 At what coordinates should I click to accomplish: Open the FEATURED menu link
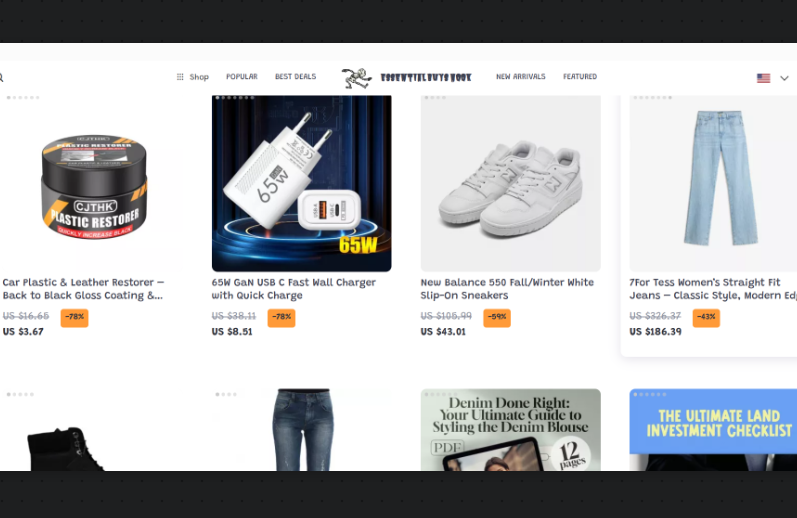coord(580,76)
